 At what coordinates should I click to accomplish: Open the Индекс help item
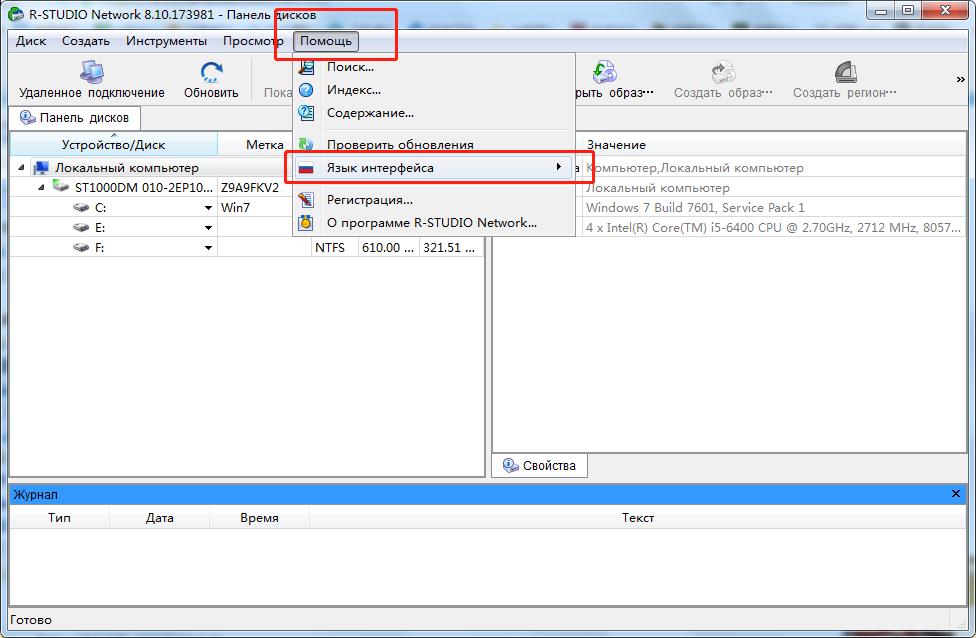click(353, 90)
